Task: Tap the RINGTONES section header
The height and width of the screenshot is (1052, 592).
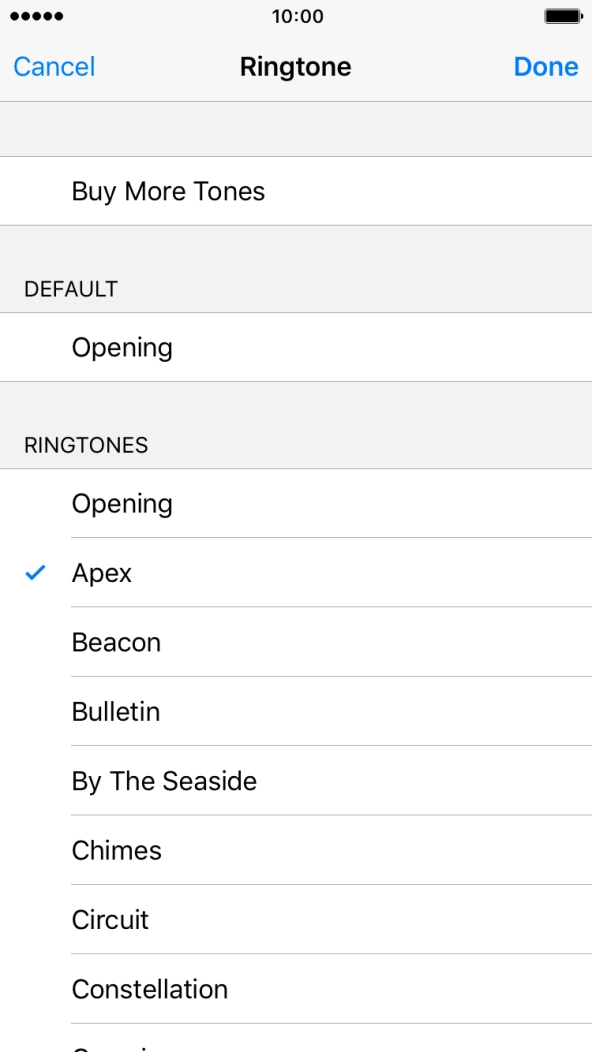Action: (x=84, y=445)
